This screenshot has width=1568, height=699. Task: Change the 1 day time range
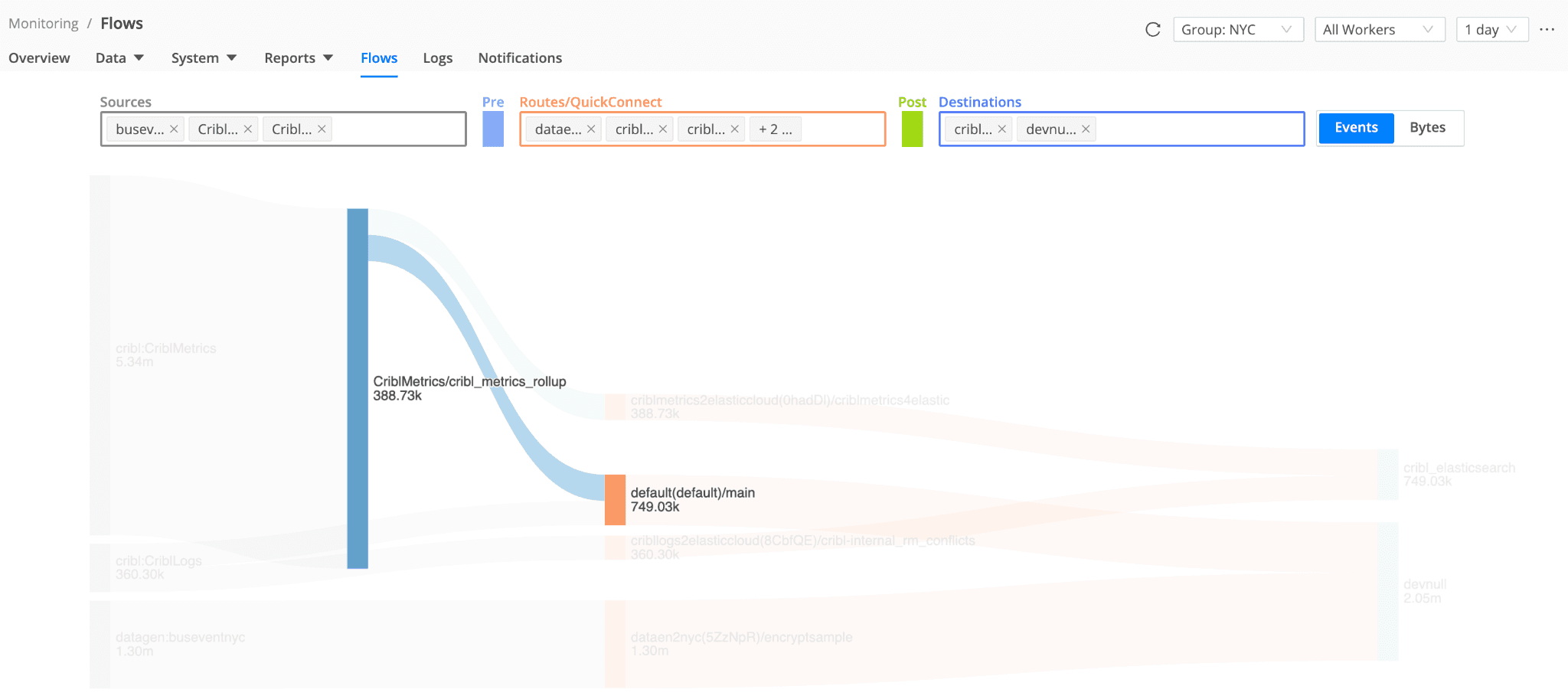[x=1491, y=30]
